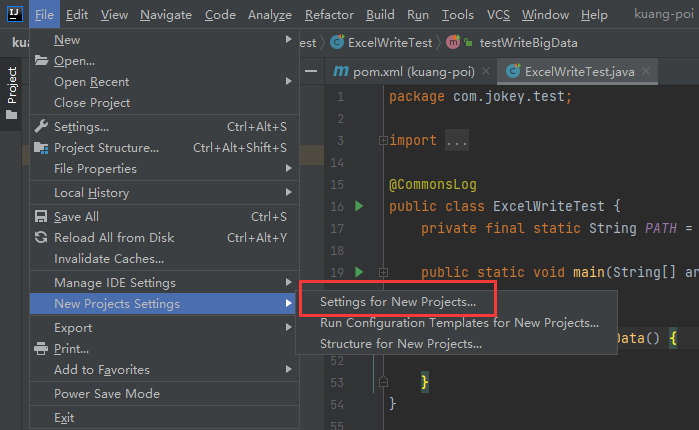Click the run gutter icon beside line 16
699x430 pixels.
point(359,206)
